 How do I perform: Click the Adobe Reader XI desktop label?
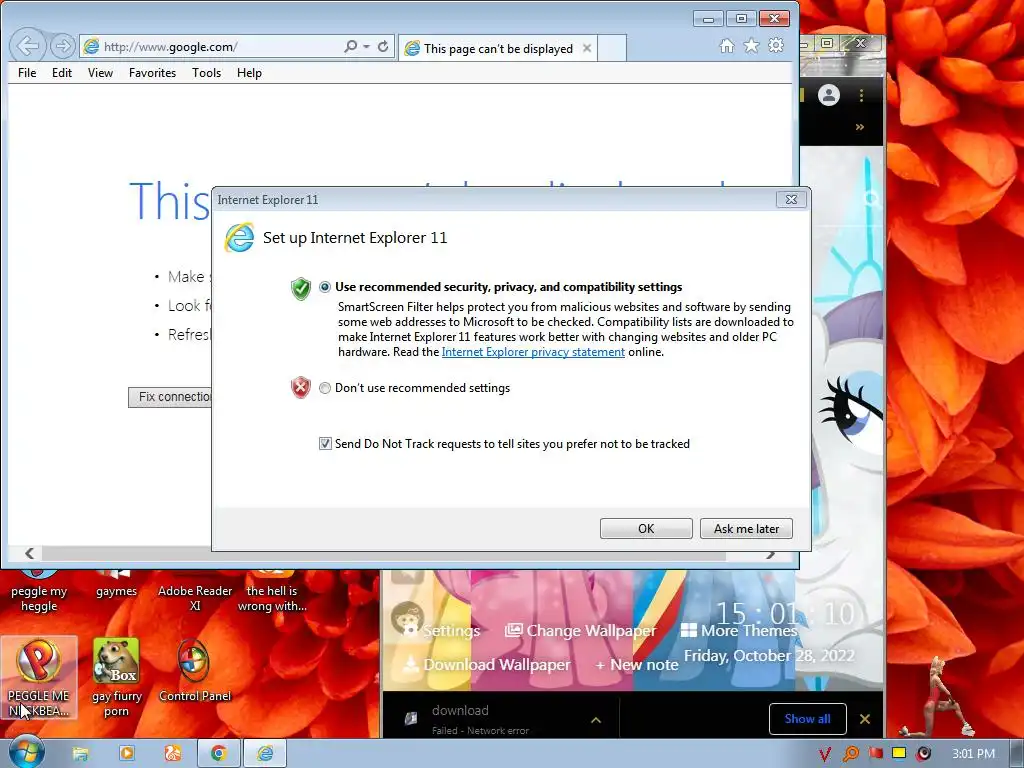(195, 598)
